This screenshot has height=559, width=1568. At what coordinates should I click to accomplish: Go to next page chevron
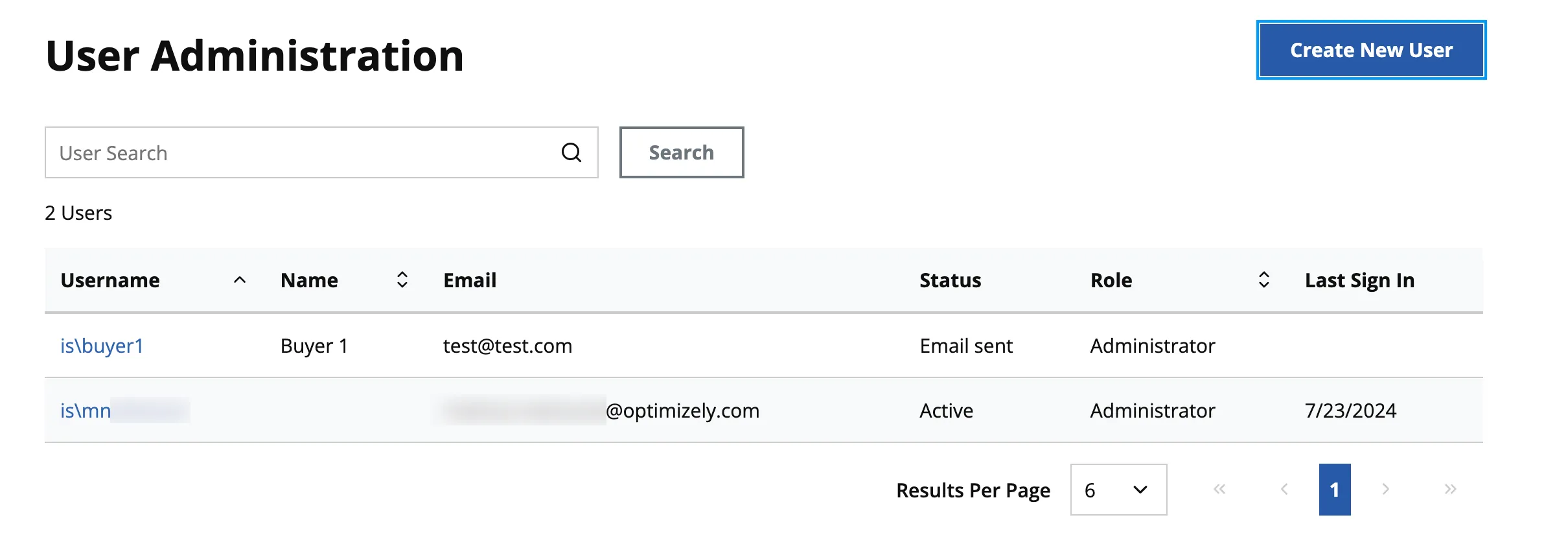1385,489
